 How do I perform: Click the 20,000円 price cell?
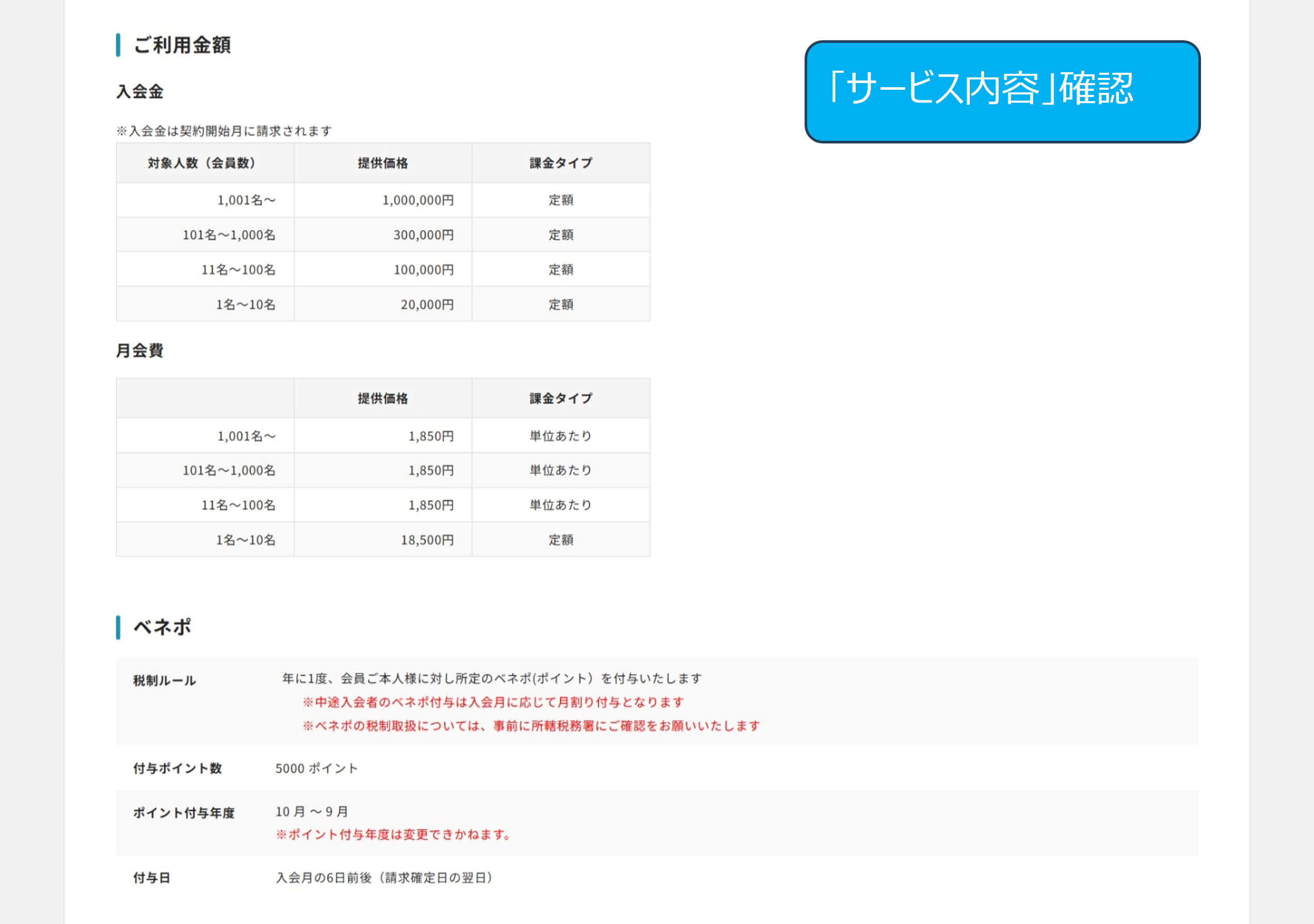(427, 304)
